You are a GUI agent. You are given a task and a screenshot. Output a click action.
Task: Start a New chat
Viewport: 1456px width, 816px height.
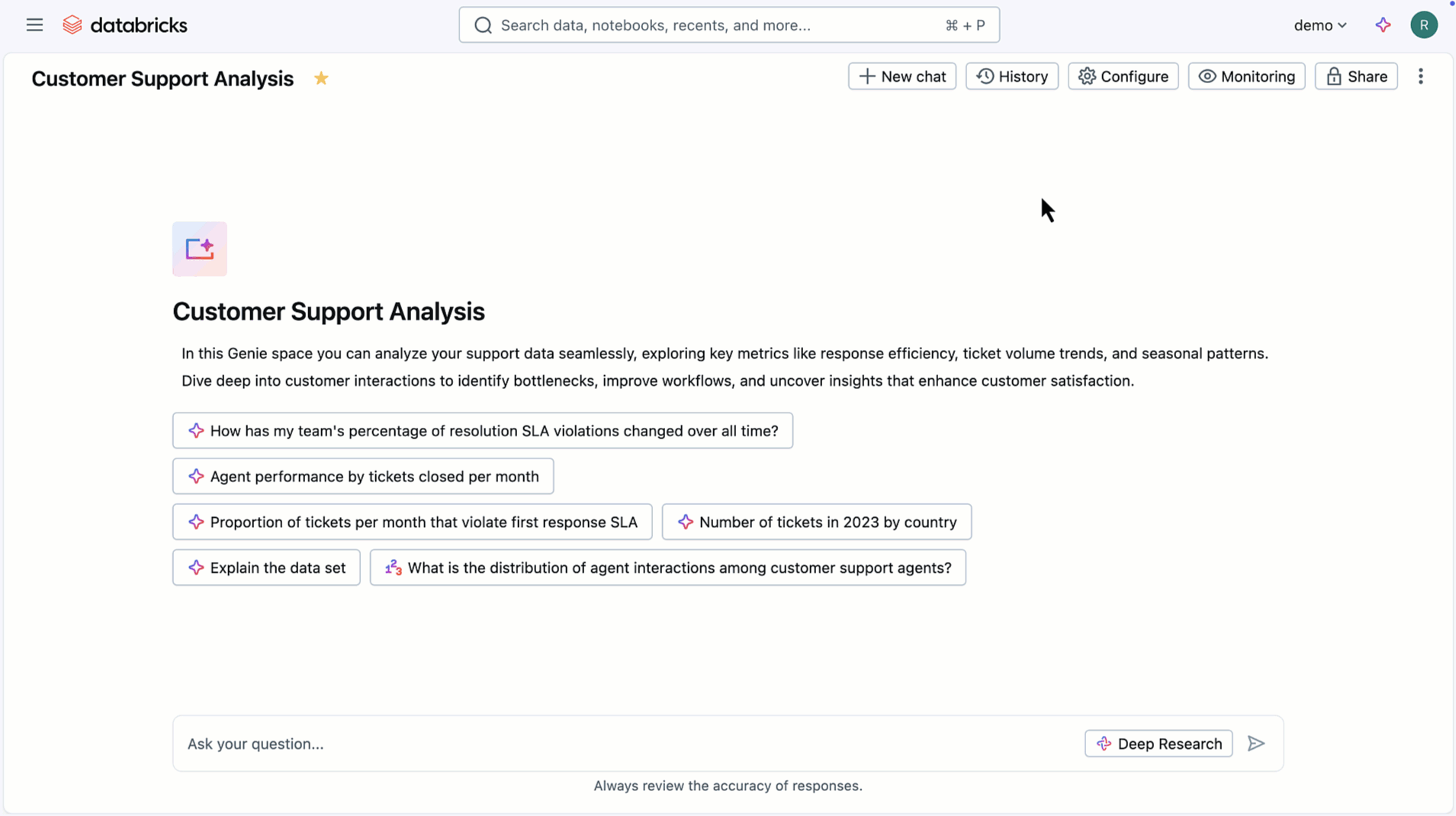(x=902, y=76)
